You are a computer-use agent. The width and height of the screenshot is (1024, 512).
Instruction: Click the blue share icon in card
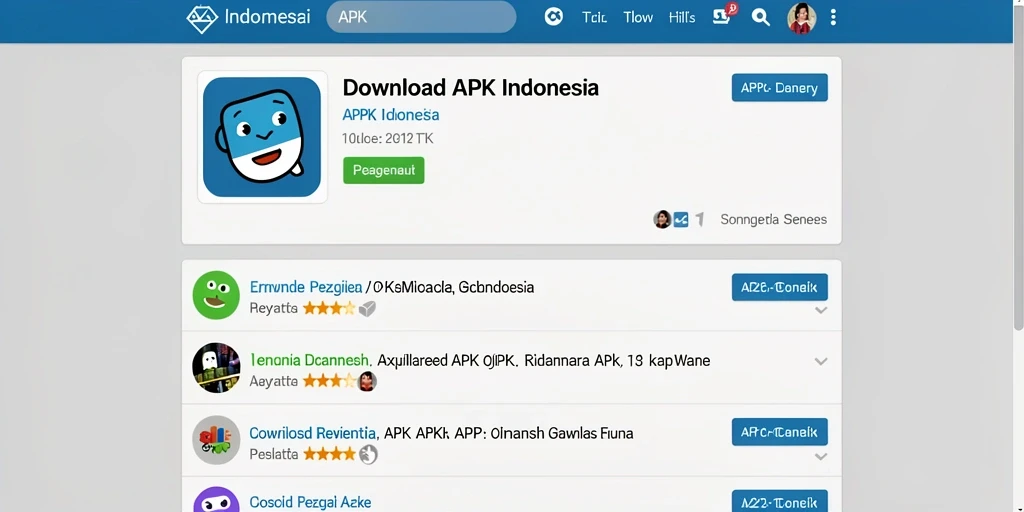(x=681, y=219)
